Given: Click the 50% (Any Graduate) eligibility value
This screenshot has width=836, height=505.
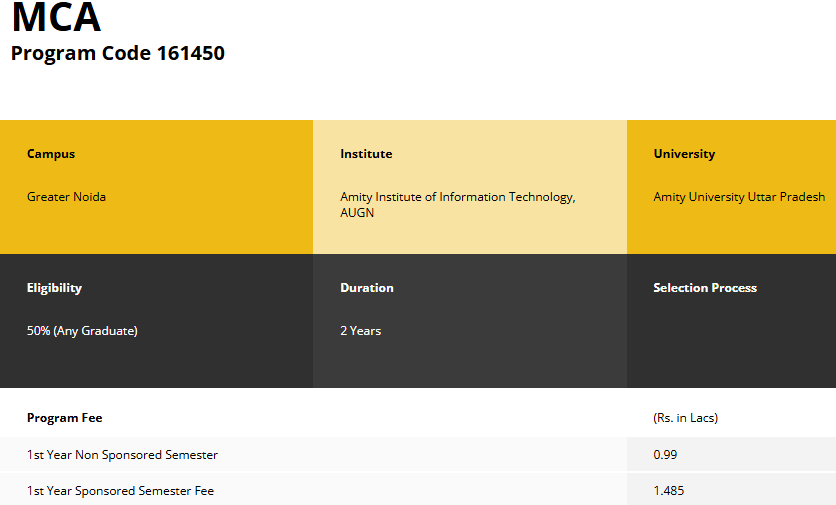Looking at the screenshot, I should pyautogui.click(x=82, y=331).
